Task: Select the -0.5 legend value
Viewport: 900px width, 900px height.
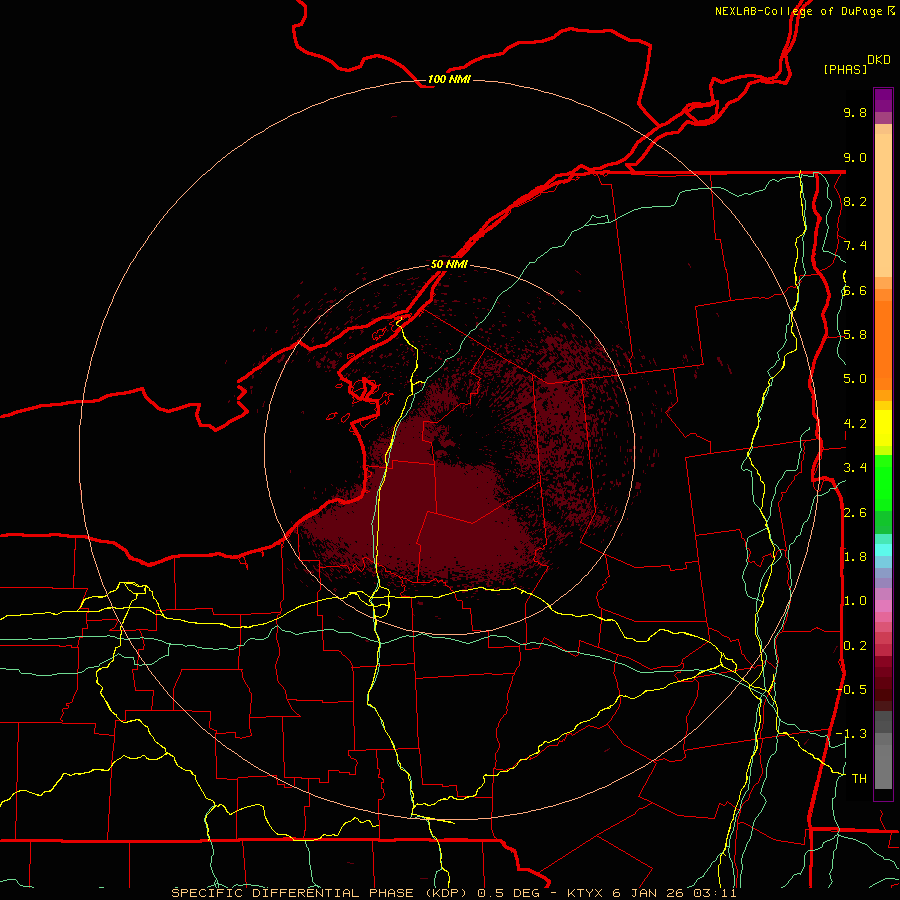Action: [x=851, y=689]
